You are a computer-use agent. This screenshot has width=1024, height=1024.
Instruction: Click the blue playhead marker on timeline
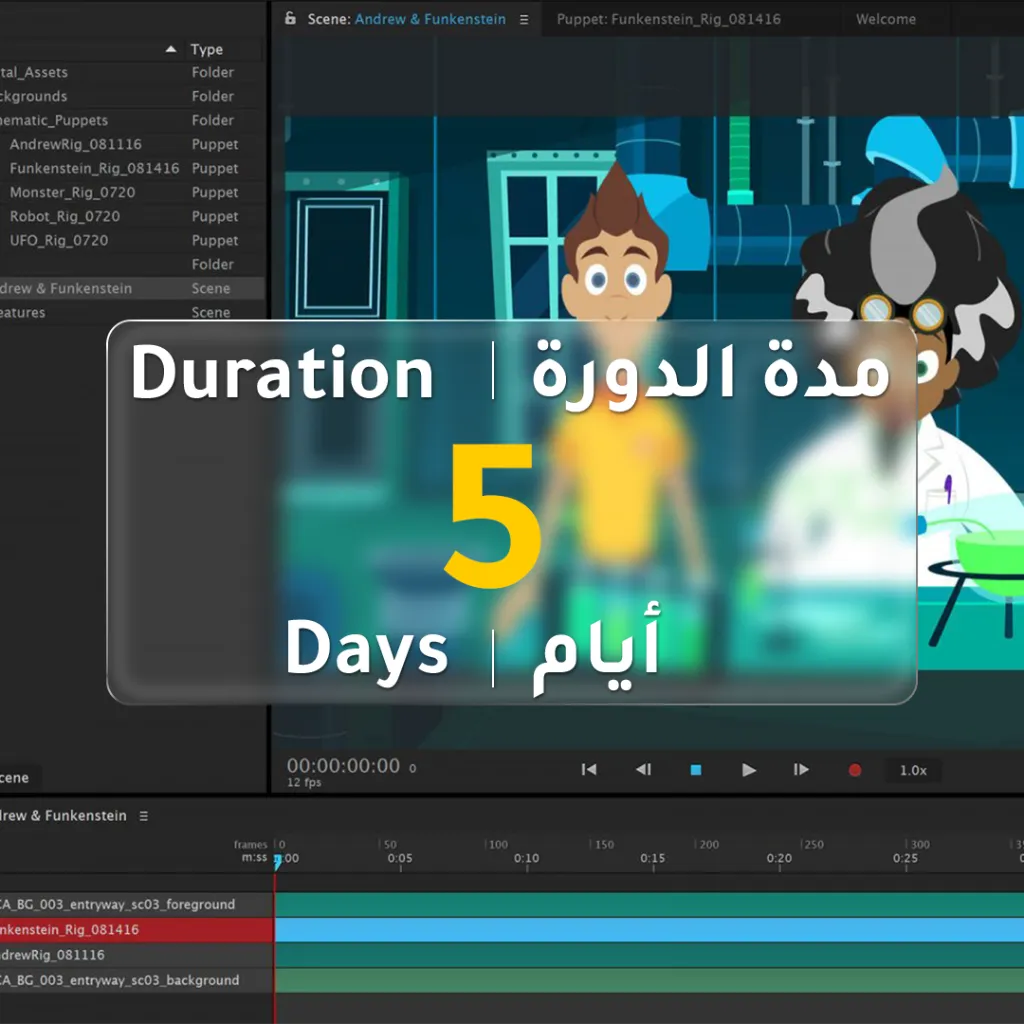(x=278, y=862)
